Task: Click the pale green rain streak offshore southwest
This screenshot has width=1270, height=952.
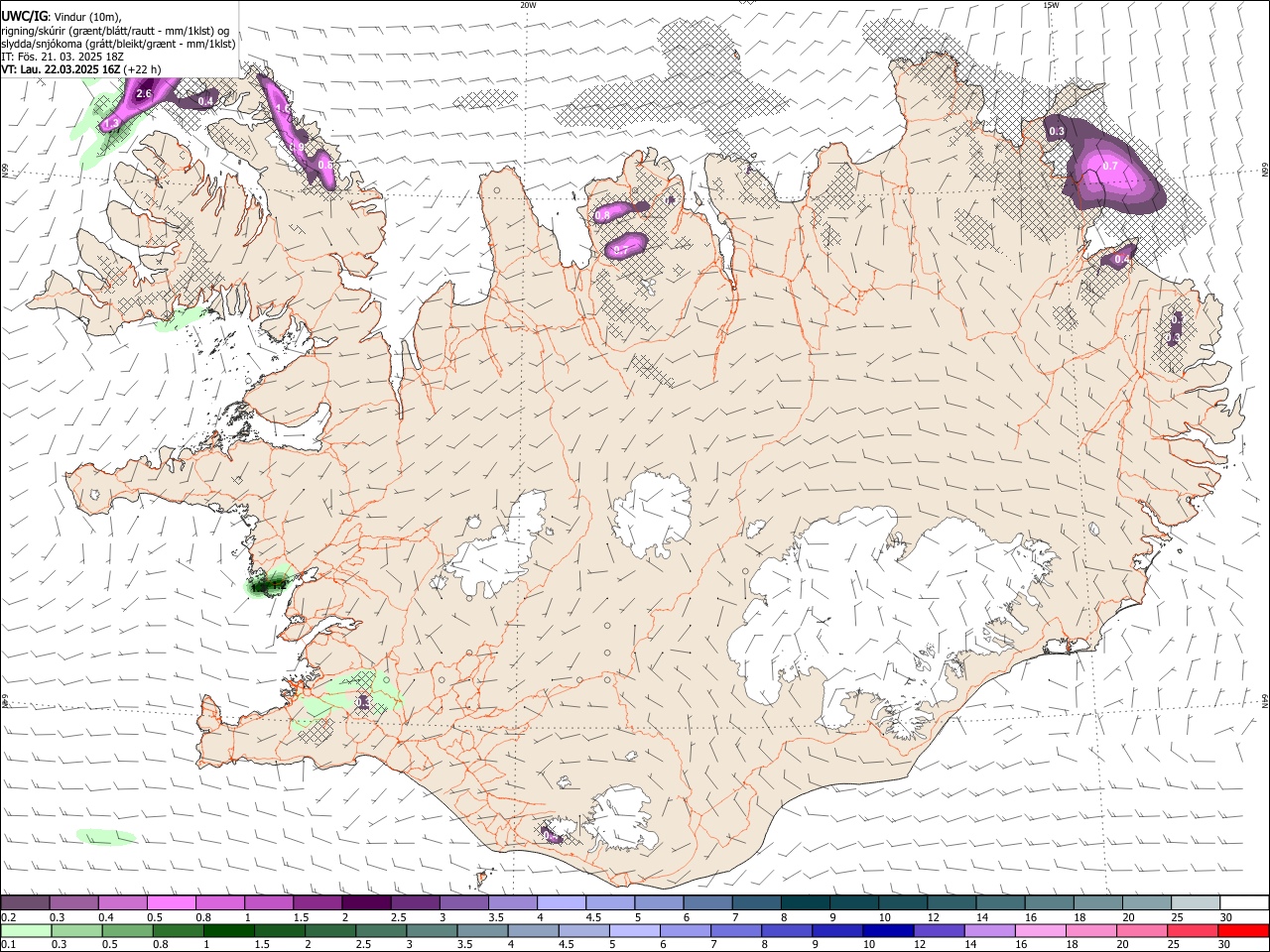Action: [106, 837]
